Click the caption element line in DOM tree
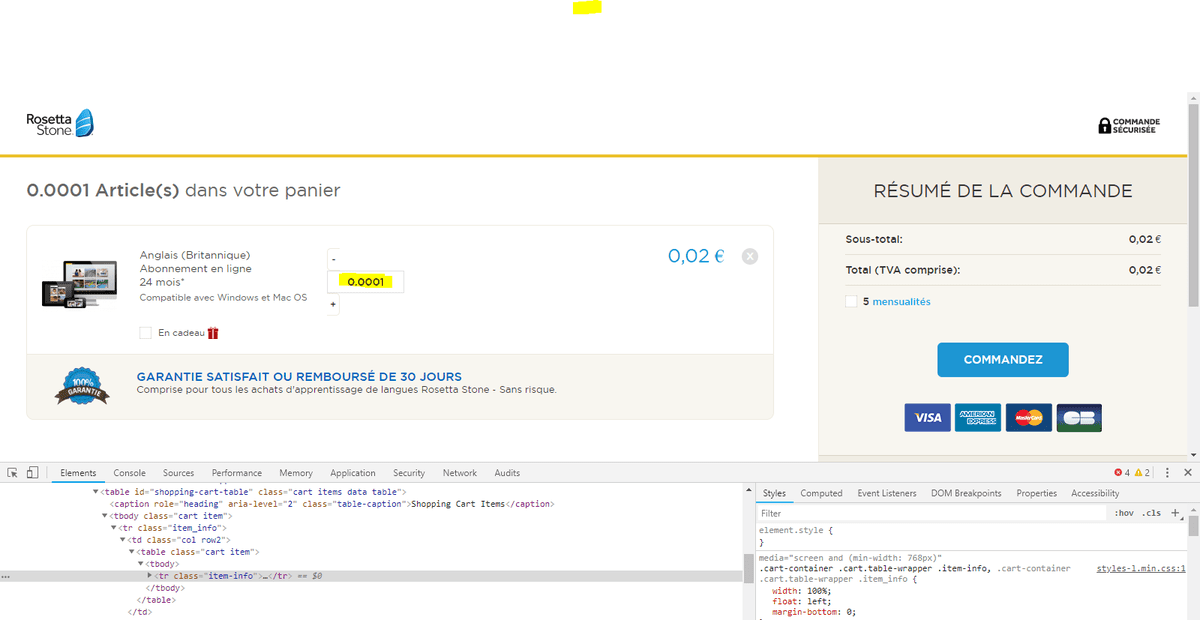This screenshot has height=620, width=1200. point(331,504)
